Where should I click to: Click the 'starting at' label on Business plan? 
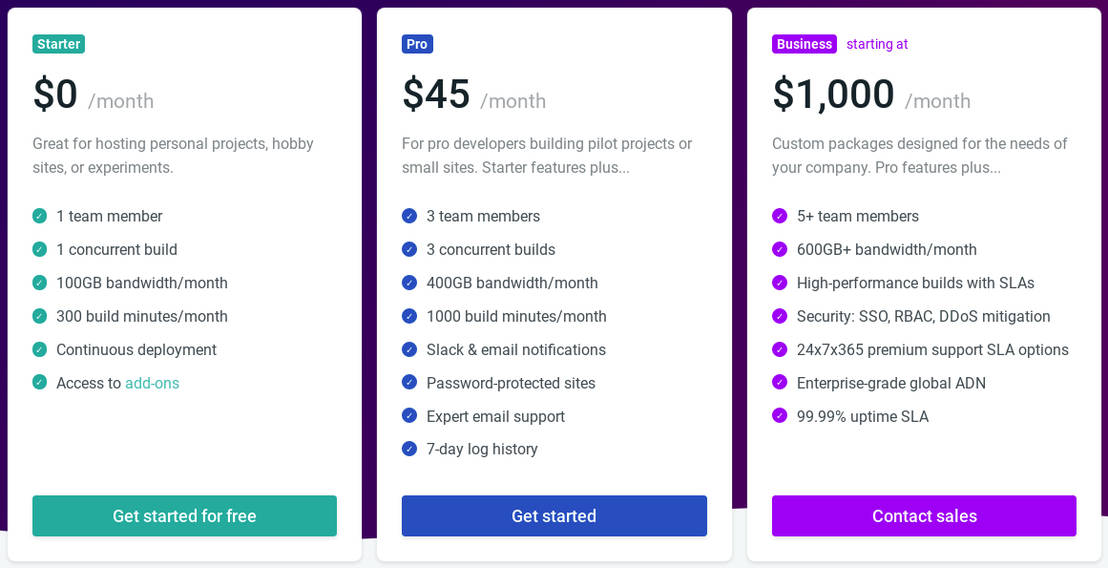click(877, 44)
